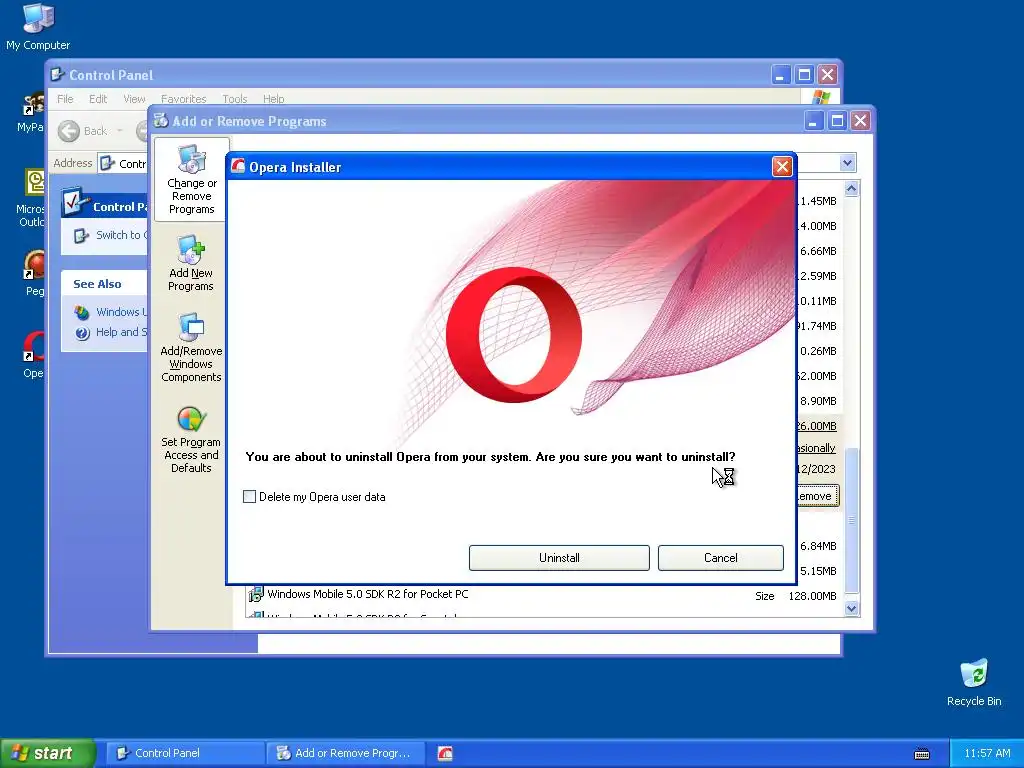This screenshot has height=768, width=1024.
Task: Click the Switch to view link
Action: coord(121,235)
